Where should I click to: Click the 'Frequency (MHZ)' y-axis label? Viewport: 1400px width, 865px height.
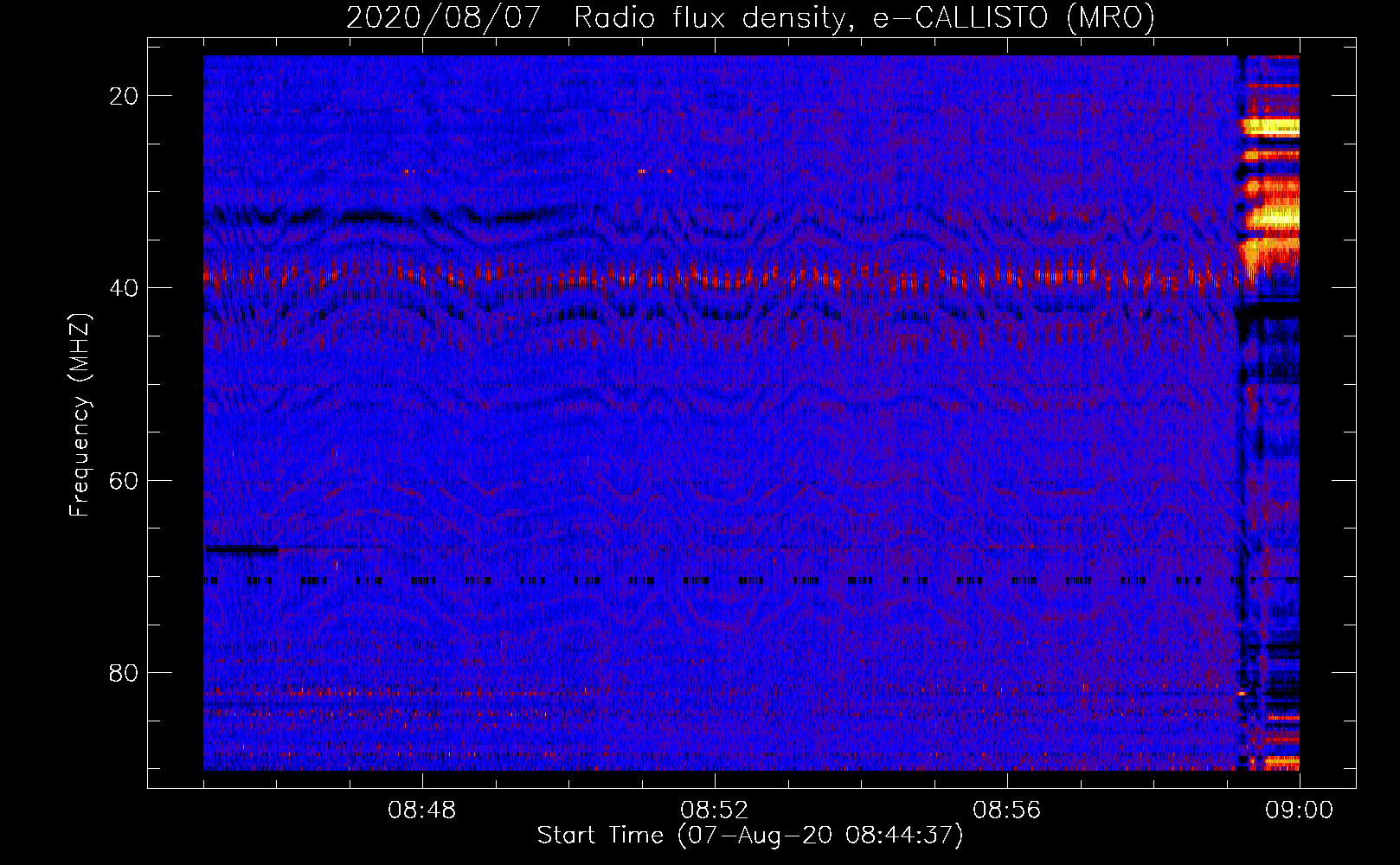tap(80, 415)
